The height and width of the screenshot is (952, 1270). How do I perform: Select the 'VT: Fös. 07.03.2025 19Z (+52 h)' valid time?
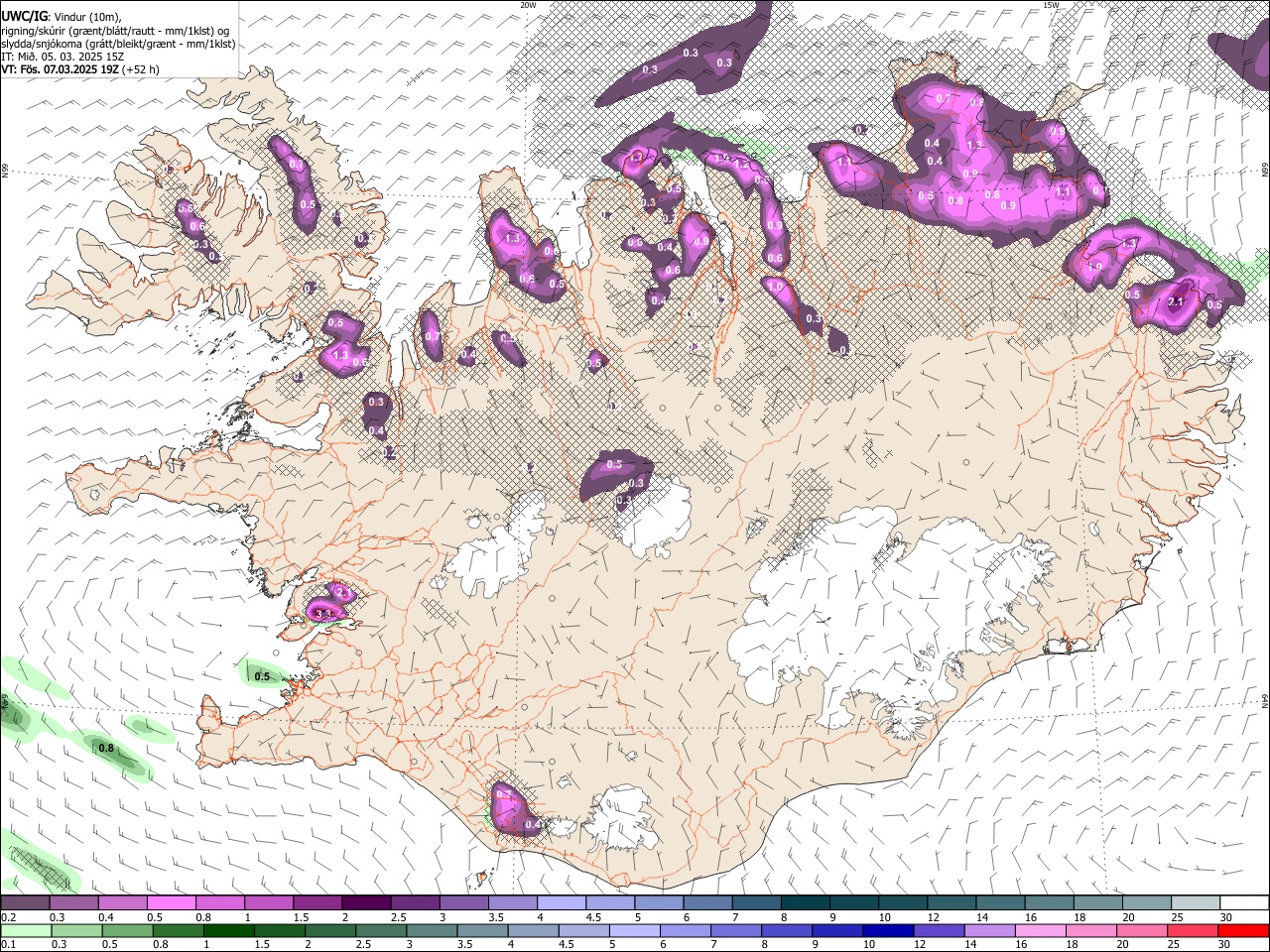pyautogui.click(x=80, y=69)
